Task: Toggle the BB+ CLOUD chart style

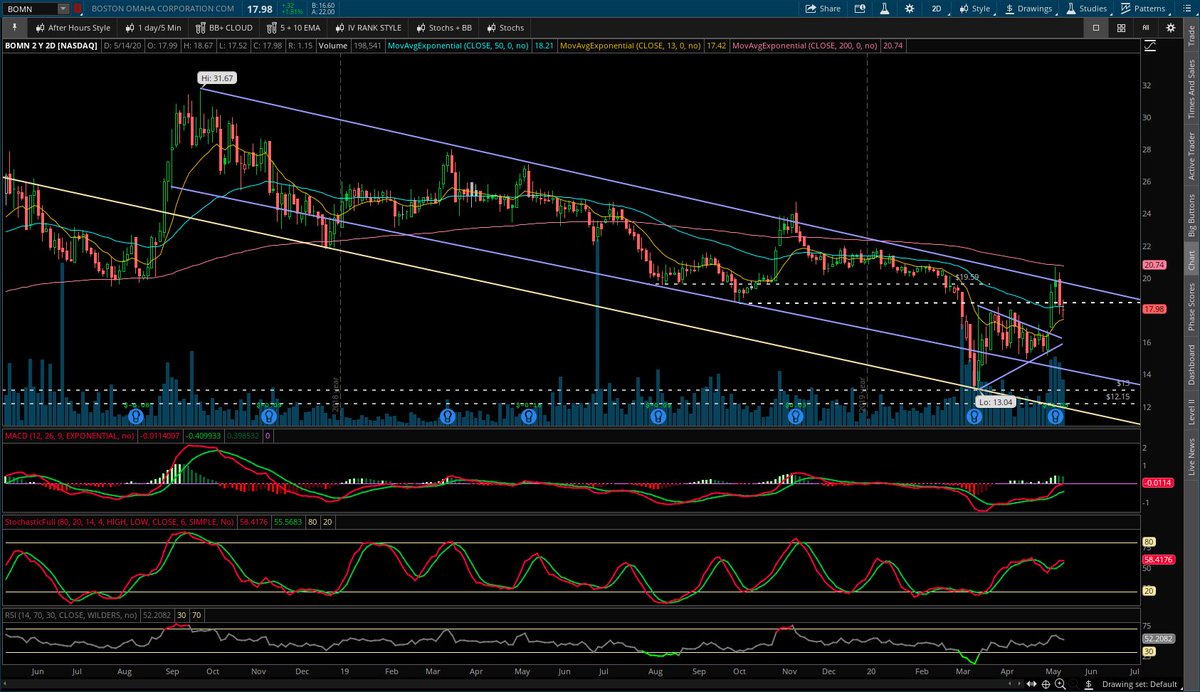Action: [224, 27]
